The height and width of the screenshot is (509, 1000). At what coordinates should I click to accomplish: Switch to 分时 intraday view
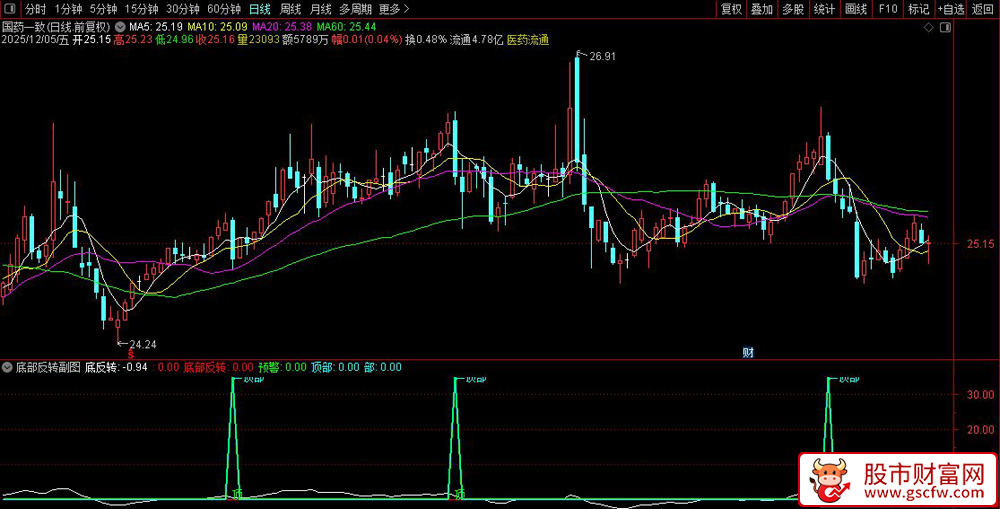click(35, 9)
